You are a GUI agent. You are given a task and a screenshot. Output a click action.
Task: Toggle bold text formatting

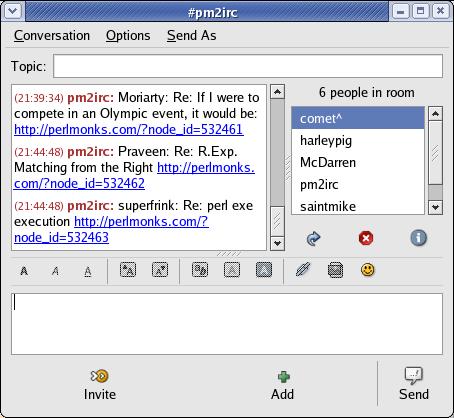coord(24,271)
